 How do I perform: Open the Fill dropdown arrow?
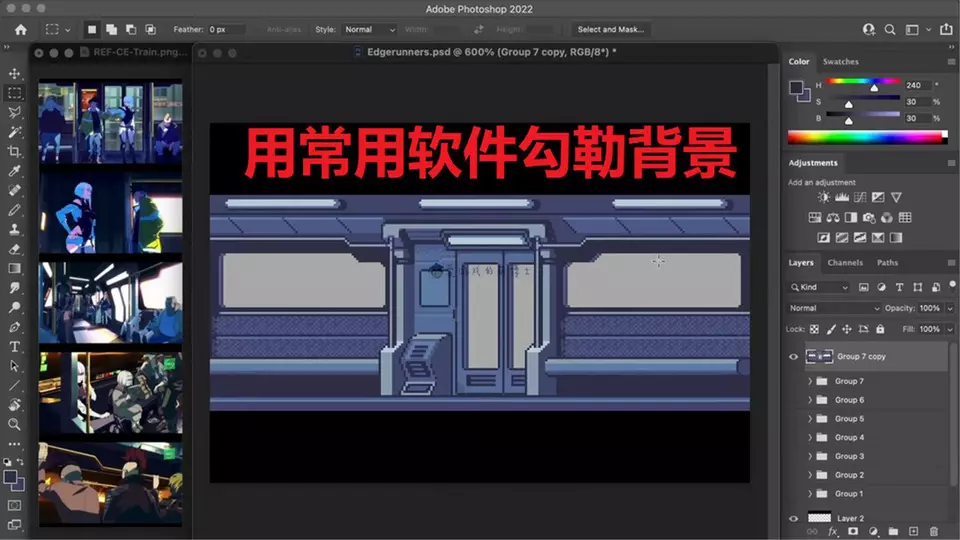point(950,329)
